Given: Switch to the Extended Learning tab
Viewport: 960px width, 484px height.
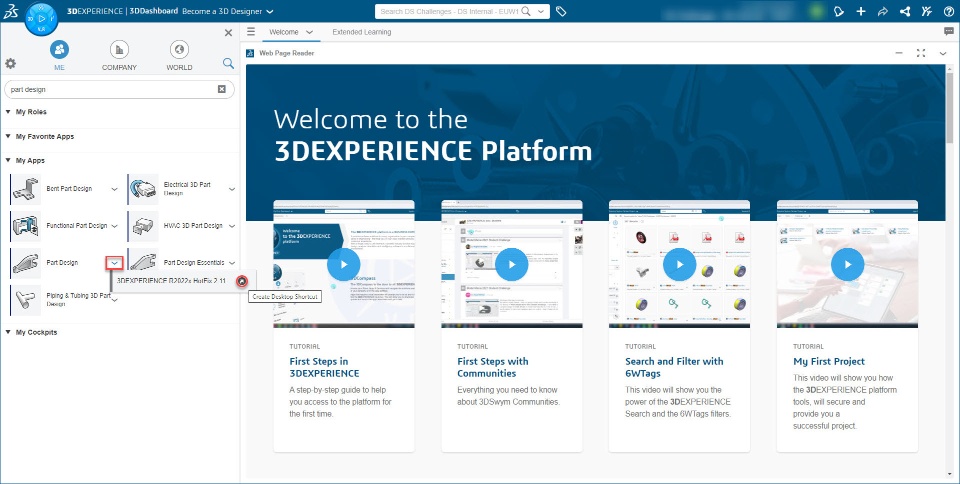Looking at the screenshot, I should pyautogui.click(x=362, y=32).
